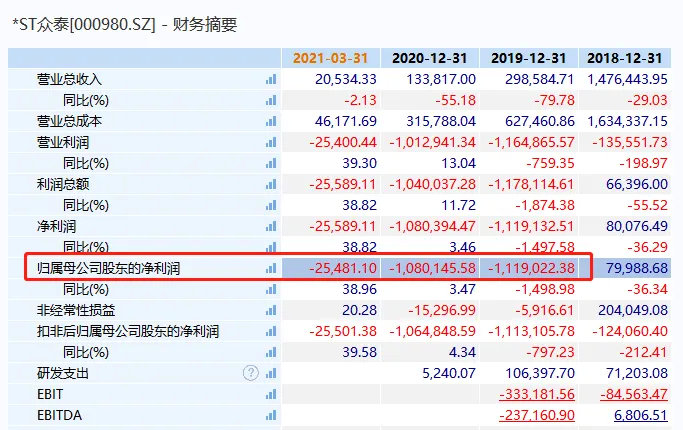This screenshot has height=430, width=683.
Task: Click the cost cell 46,171.69
Action: (x=346, y=121)
